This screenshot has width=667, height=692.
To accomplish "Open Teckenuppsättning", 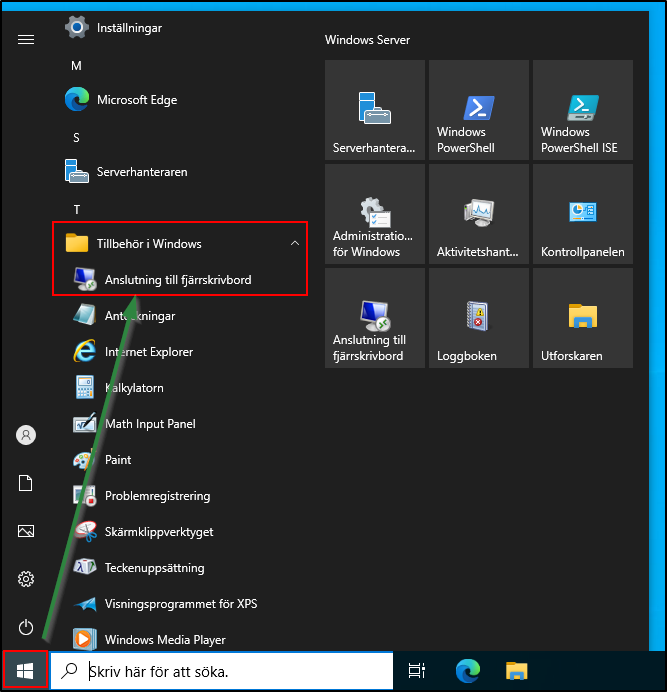I will (179, 568).
